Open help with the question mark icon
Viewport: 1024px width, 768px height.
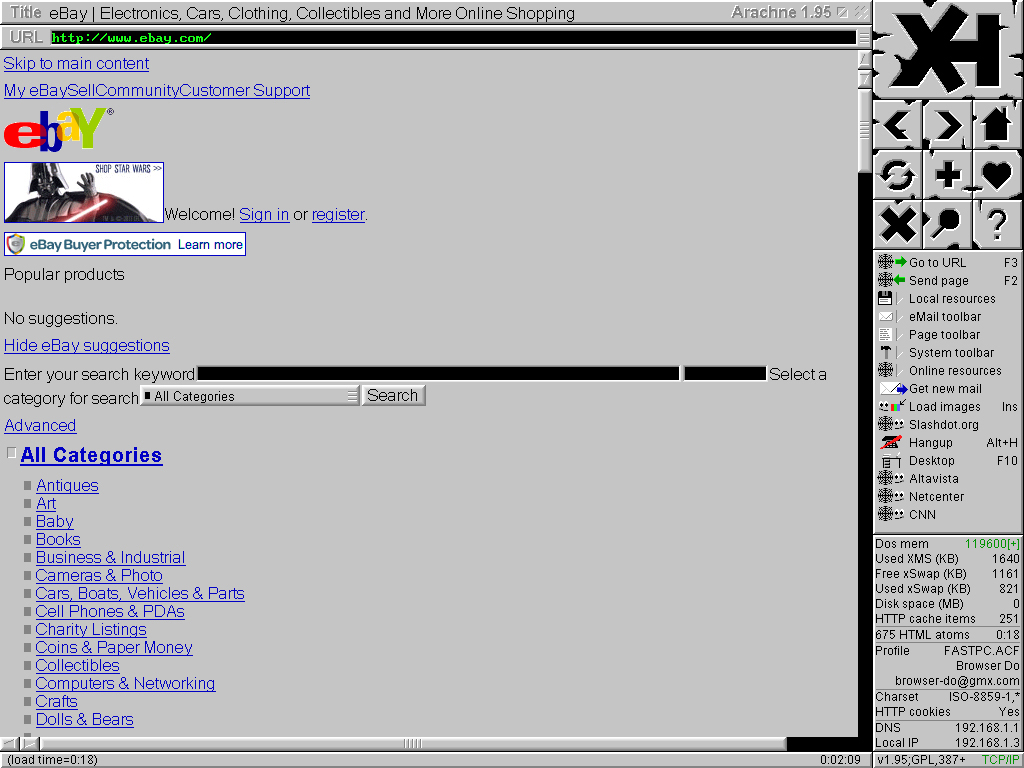(x=997, y=225)
